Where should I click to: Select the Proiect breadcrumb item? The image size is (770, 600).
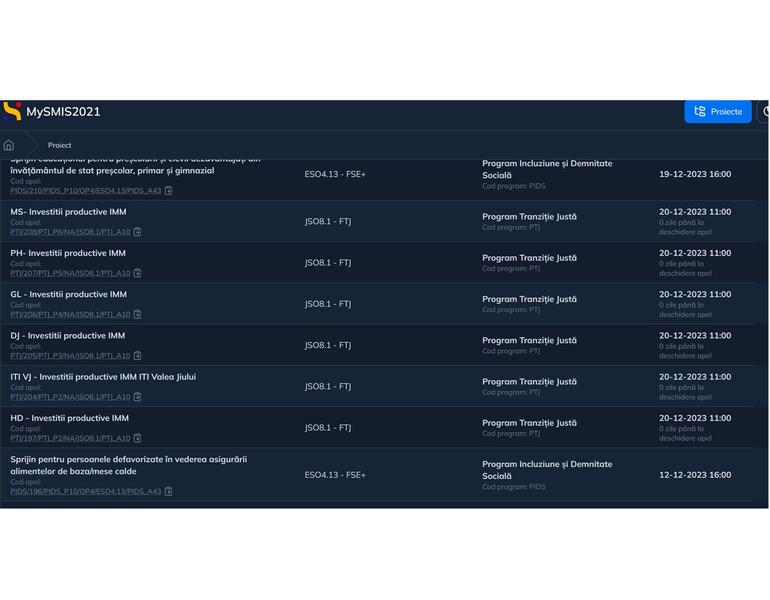click(59, 145)
